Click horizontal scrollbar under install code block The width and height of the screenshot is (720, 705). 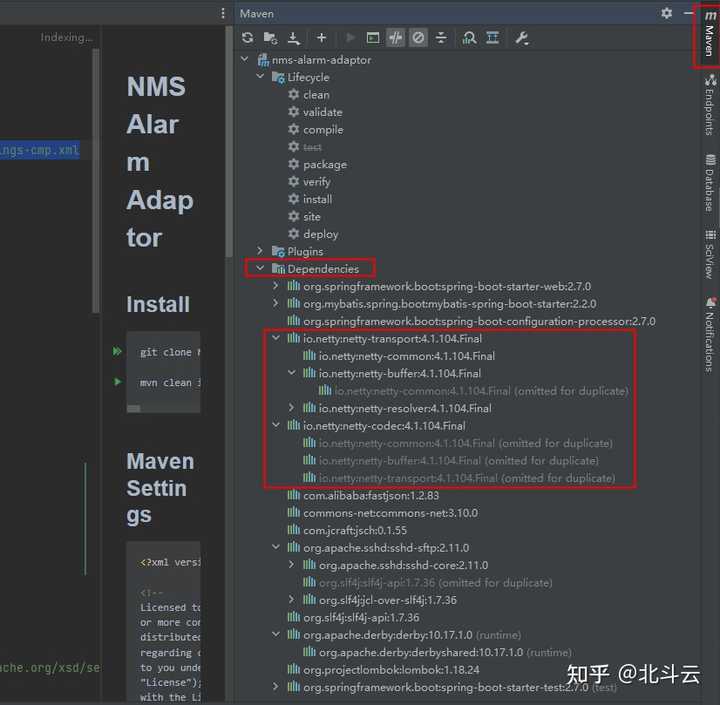[x=134, y=408]
